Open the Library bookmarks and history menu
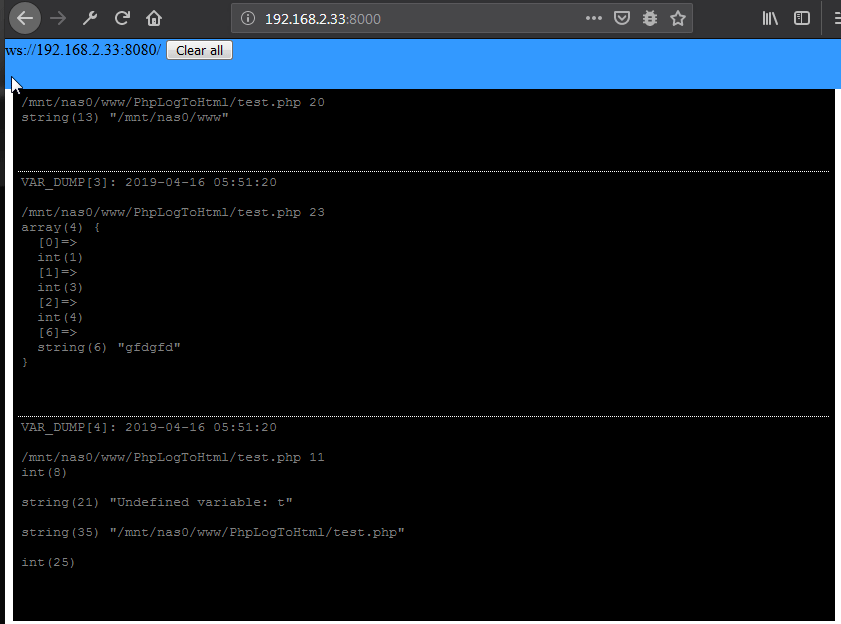Viewport: 841px width, 624px height. click(x=770, y=18)
